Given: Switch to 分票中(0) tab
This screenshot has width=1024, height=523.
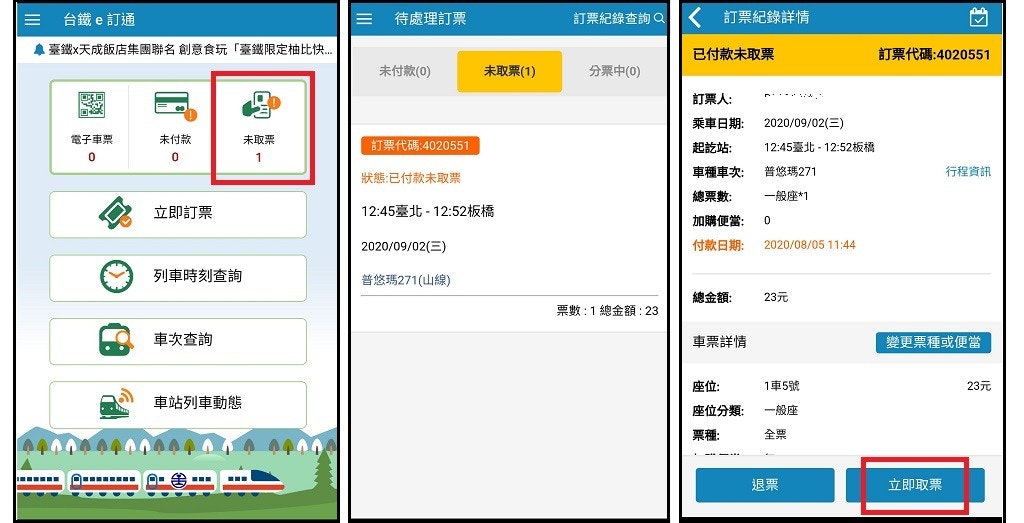Looking at the screenshot, I should (615, 71).
